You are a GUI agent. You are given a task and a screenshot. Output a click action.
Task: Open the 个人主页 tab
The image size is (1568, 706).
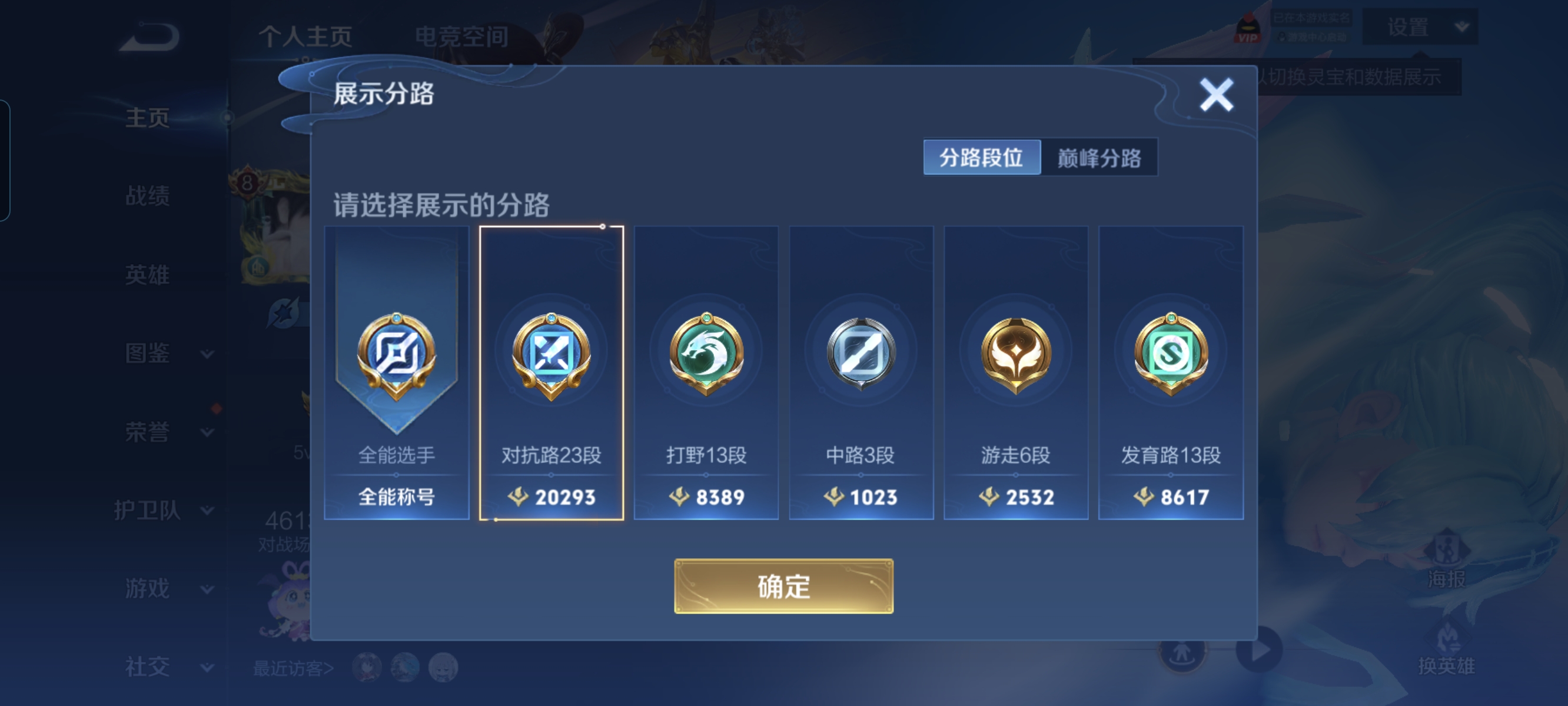click(x=305, y=36)
